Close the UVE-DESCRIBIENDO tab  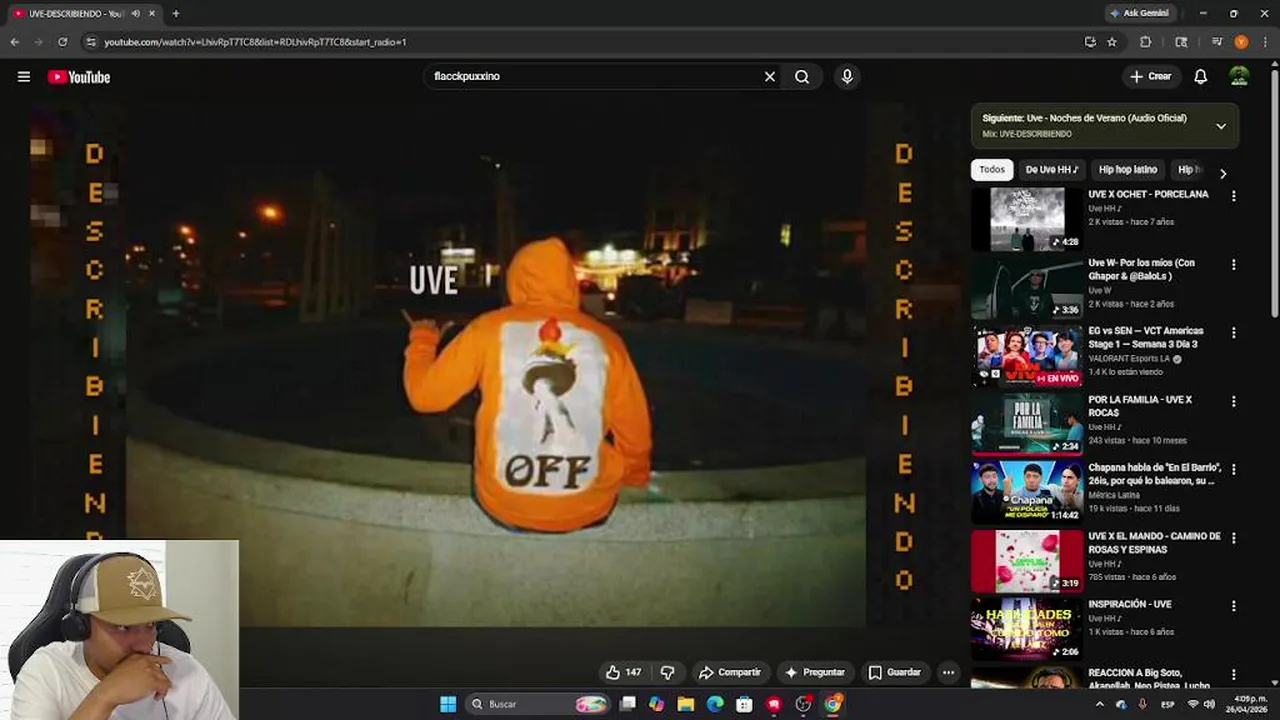point(152,13)
